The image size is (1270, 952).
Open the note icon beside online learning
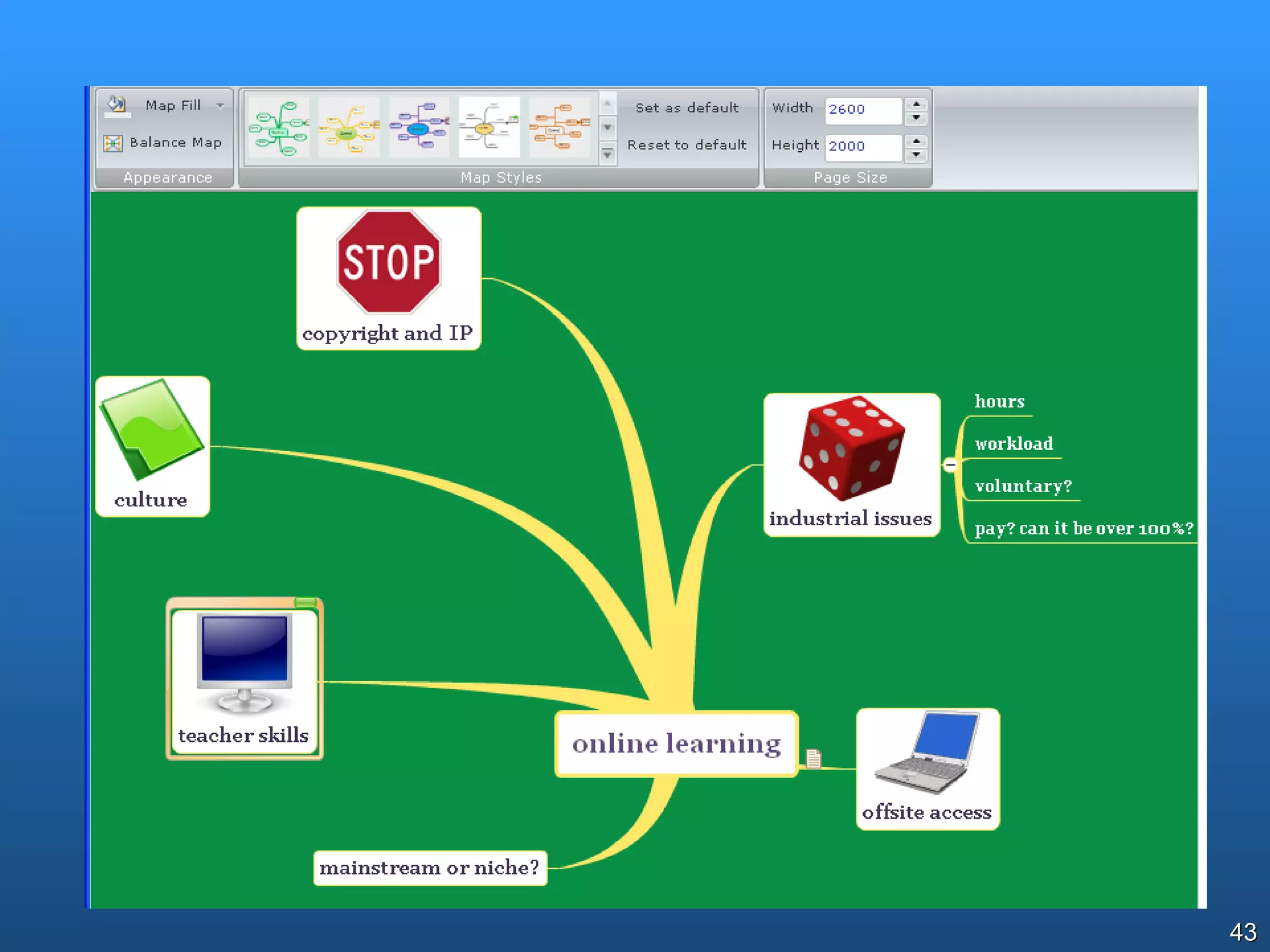[813, 758]
